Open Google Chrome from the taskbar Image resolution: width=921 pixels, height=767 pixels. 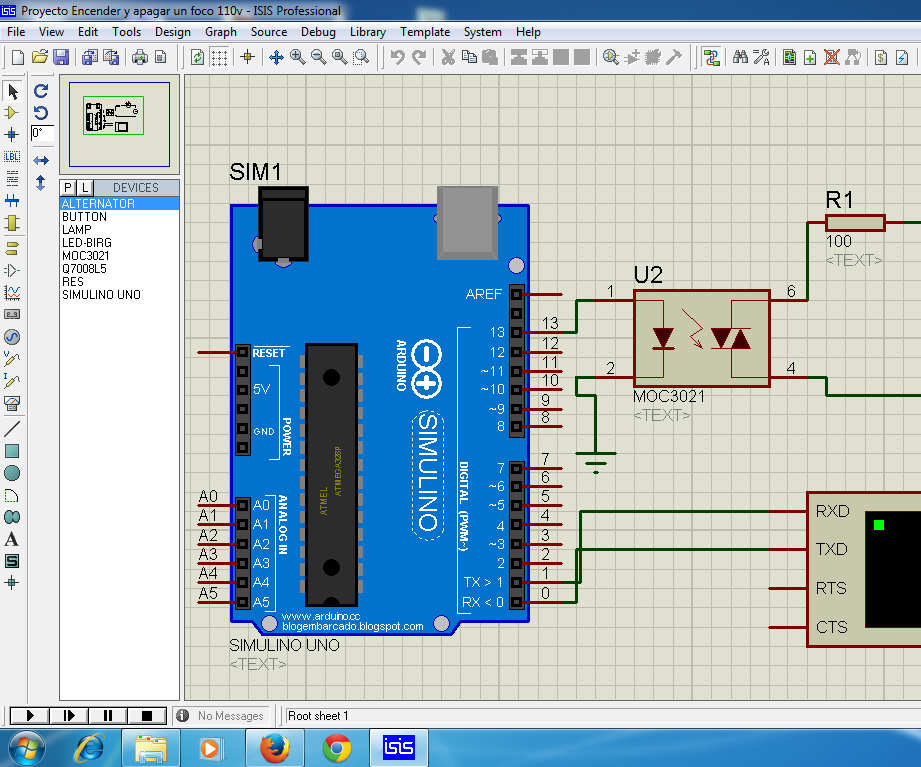pos(337,746)
